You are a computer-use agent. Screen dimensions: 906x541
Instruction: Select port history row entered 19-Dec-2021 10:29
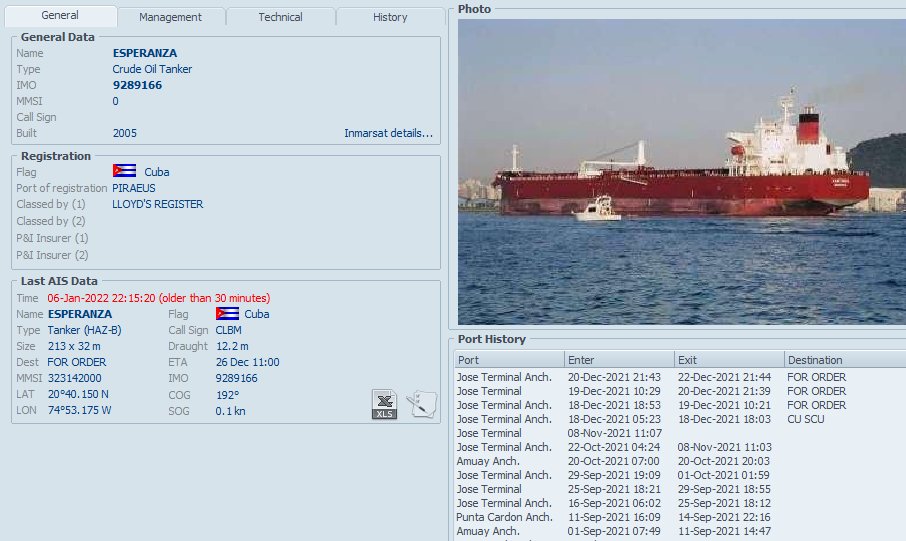[680, 391]
